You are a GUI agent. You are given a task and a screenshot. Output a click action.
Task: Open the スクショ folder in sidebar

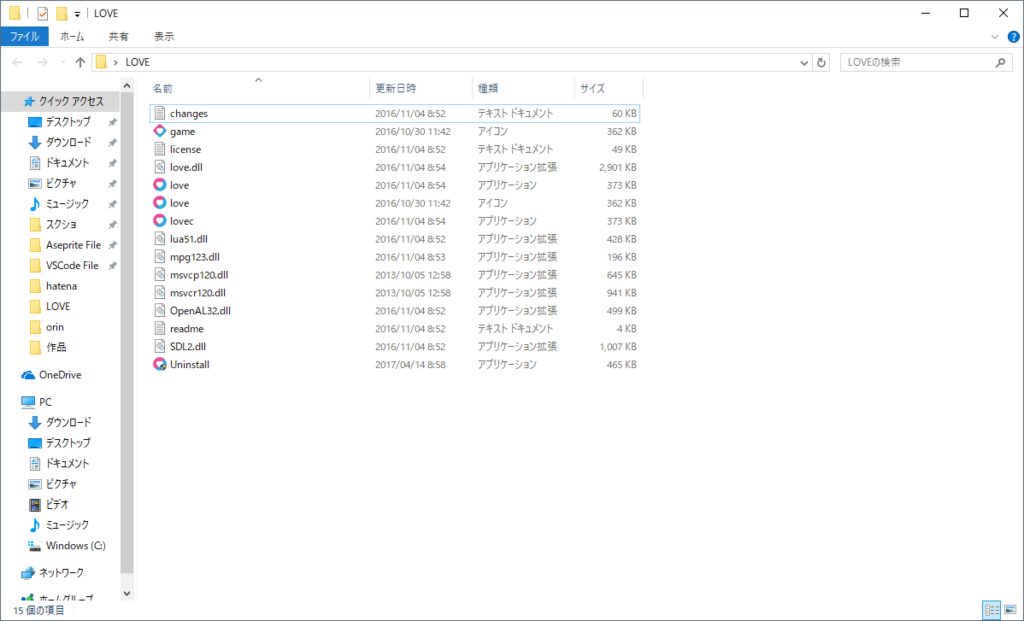(61, 225)
